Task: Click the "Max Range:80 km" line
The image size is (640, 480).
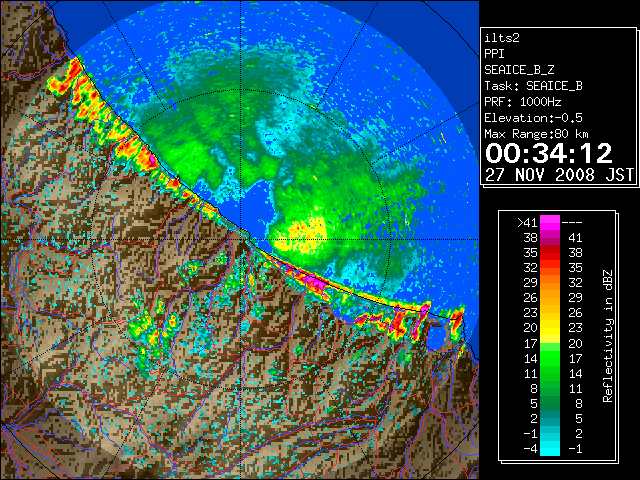Action: pyautogui.click(x=537, y=134)
